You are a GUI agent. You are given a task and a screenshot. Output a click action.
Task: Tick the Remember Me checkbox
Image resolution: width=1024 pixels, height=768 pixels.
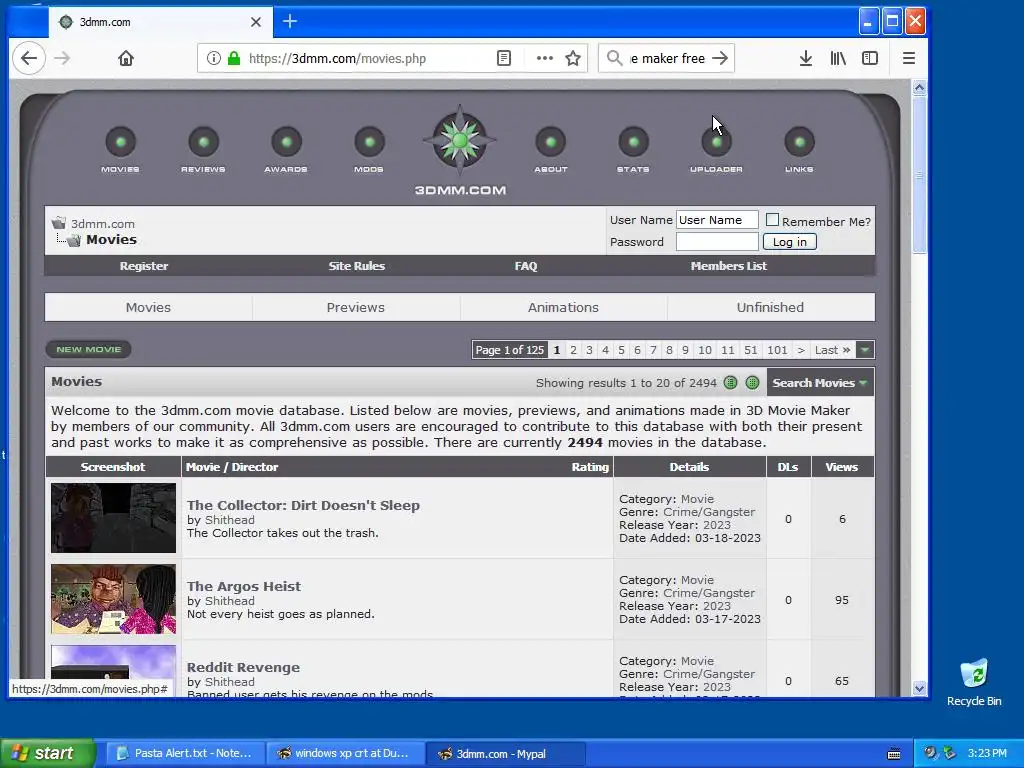(773, 219)
